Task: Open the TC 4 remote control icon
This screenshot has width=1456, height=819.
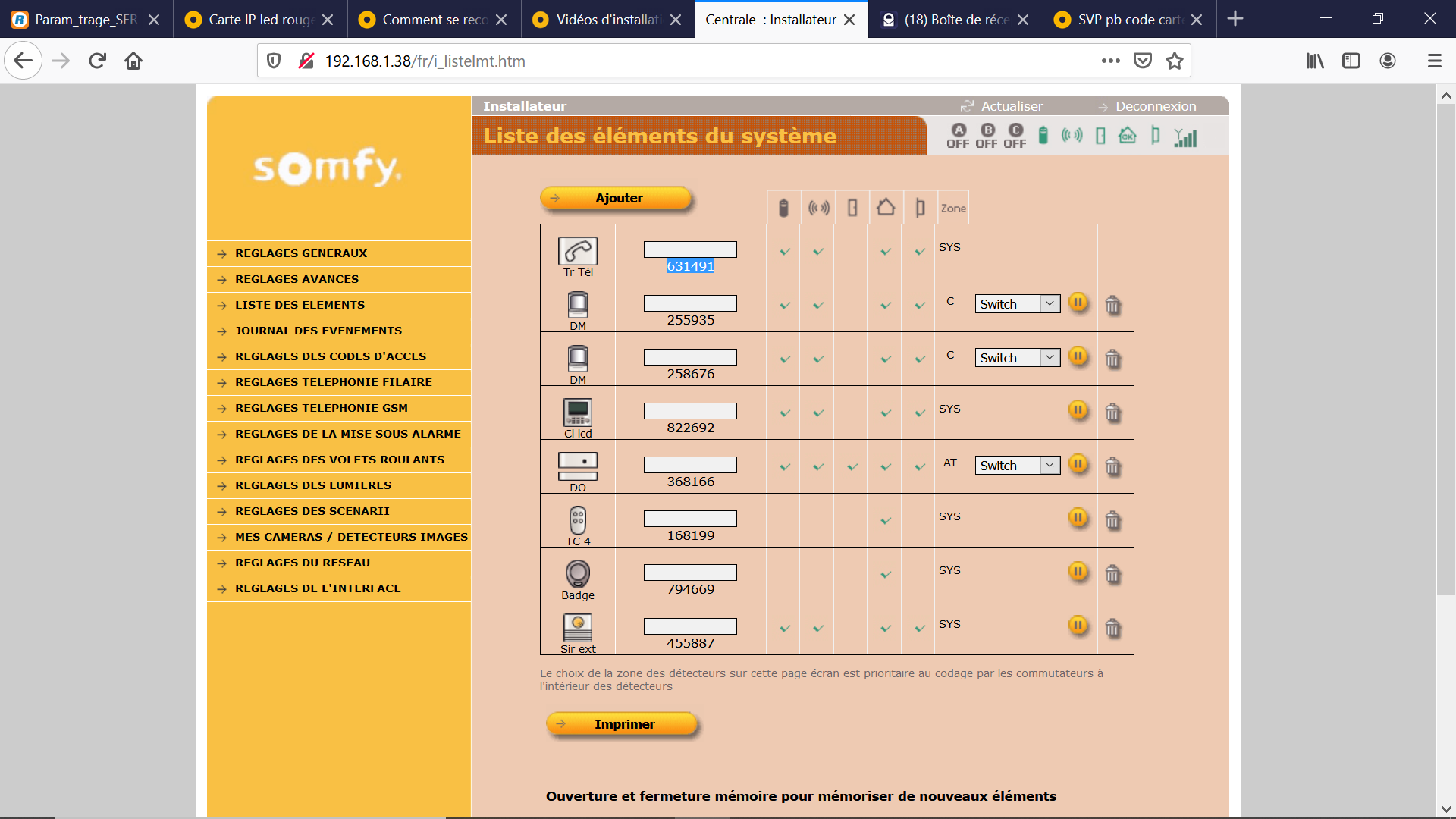Action: coord(578,520)
